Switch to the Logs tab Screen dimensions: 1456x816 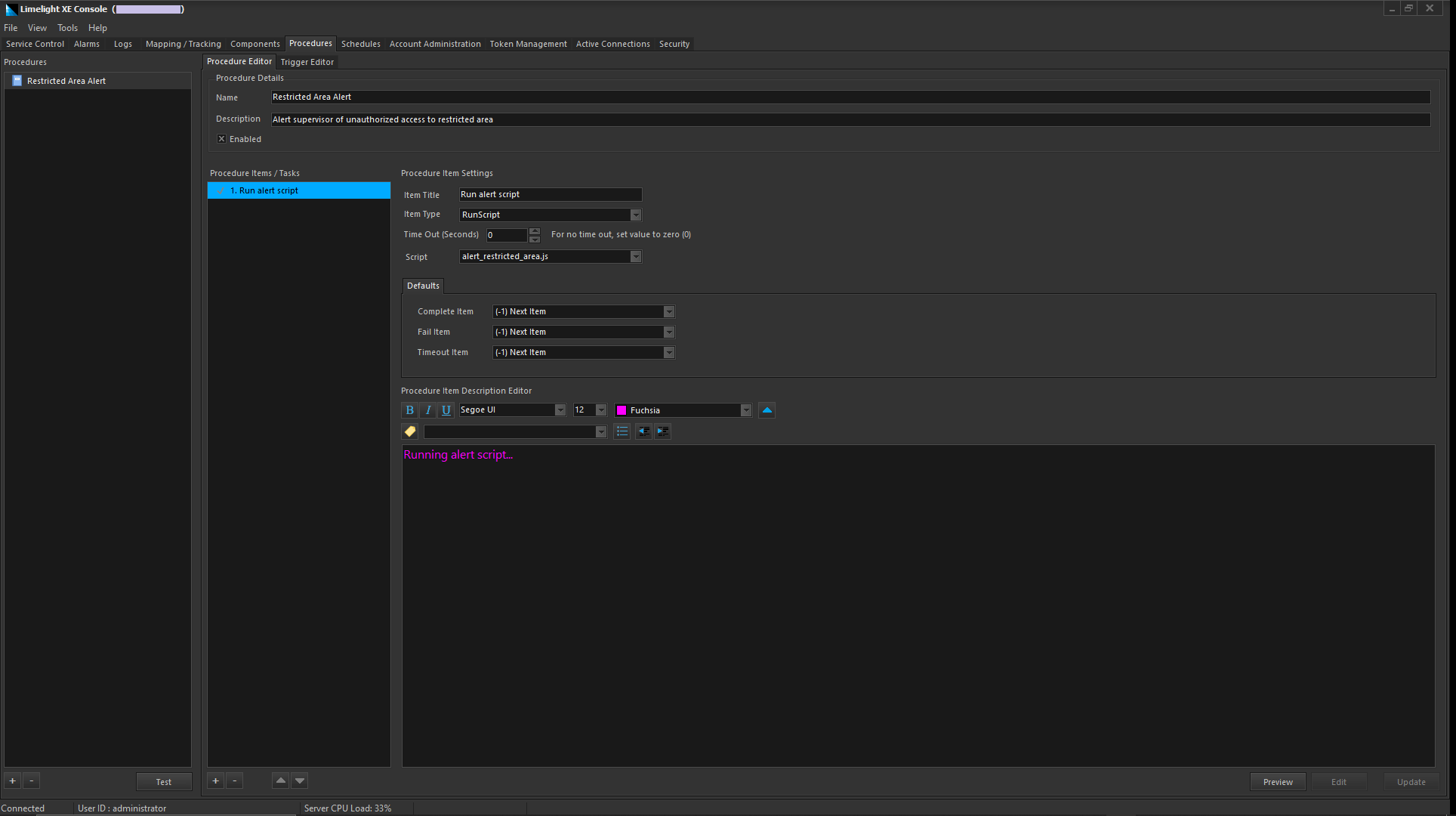pyautogui.click(x=123, y=44)
